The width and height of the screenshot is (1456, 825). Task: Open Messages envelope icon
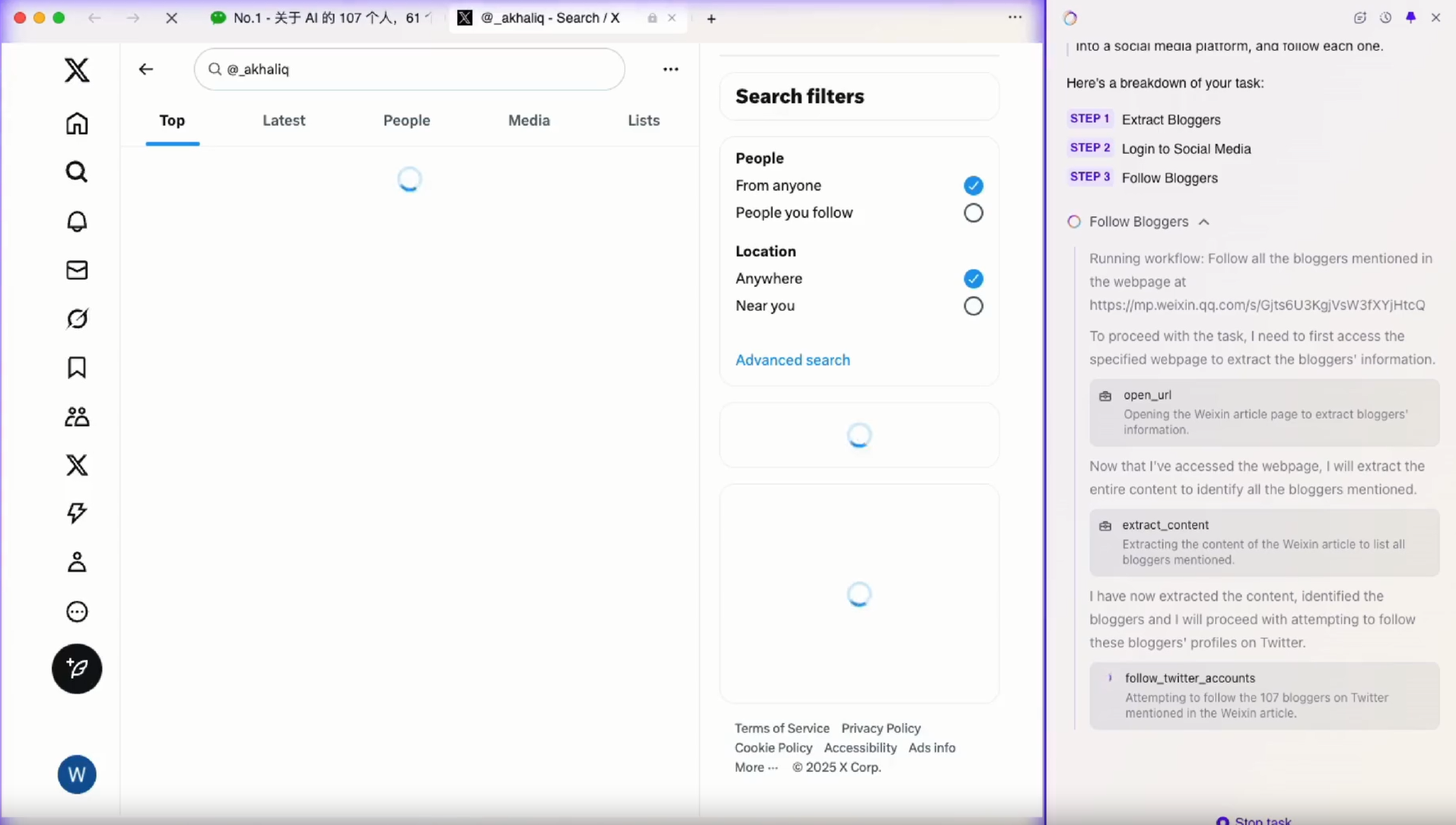(76, 270)
